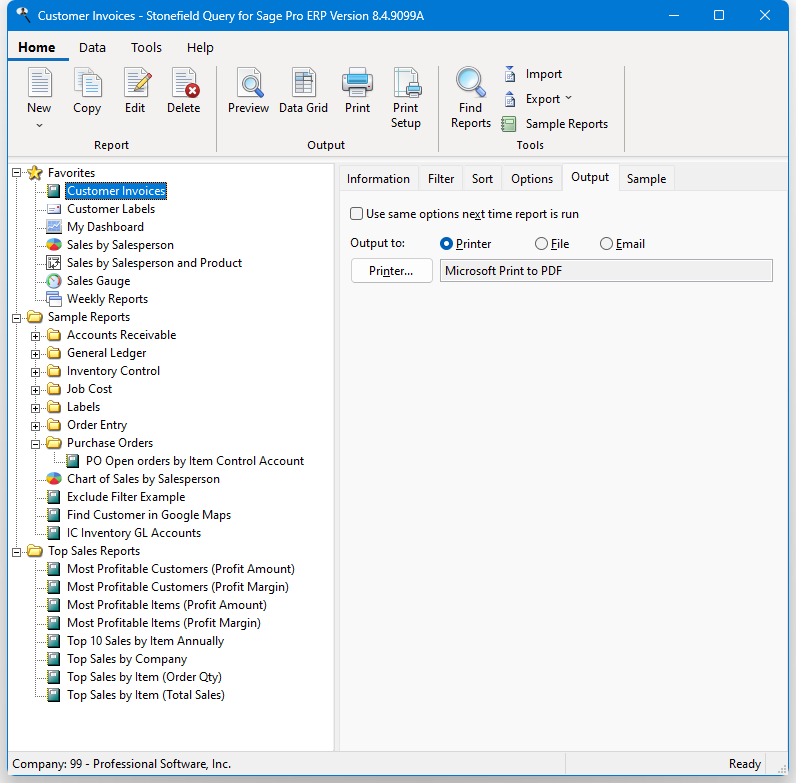Select the Exclude Filter Example report
This screenshot has height=783, width=796.
coord(126,497)
